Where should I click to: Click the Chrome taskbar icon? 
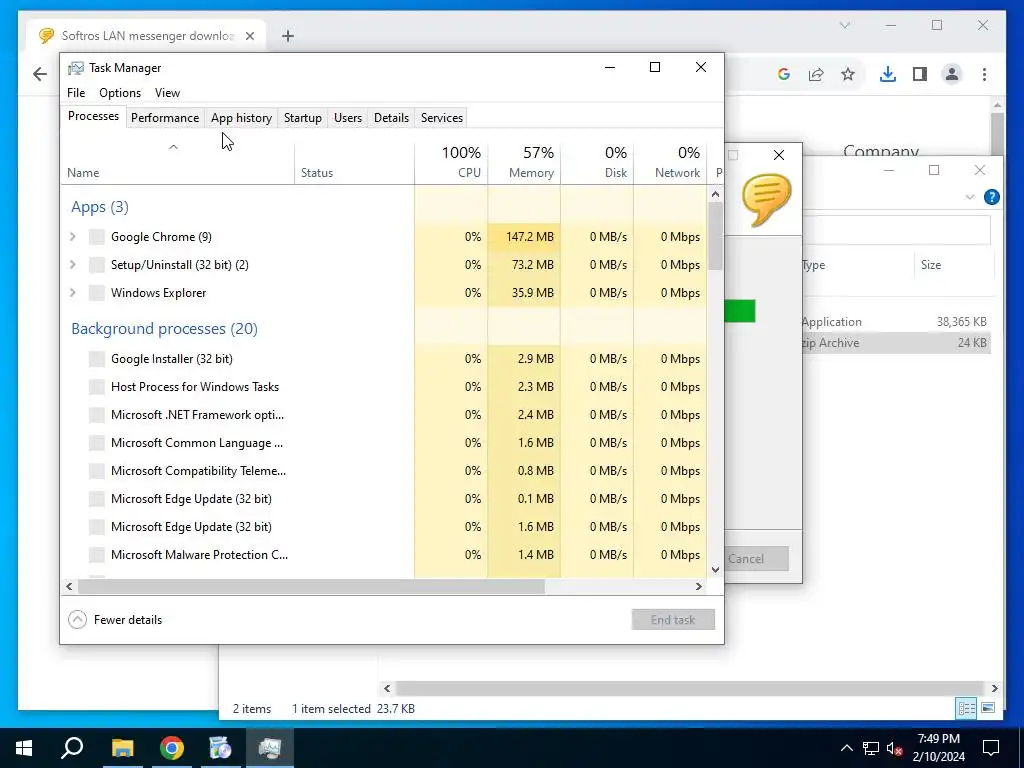(x=172, y=748)
